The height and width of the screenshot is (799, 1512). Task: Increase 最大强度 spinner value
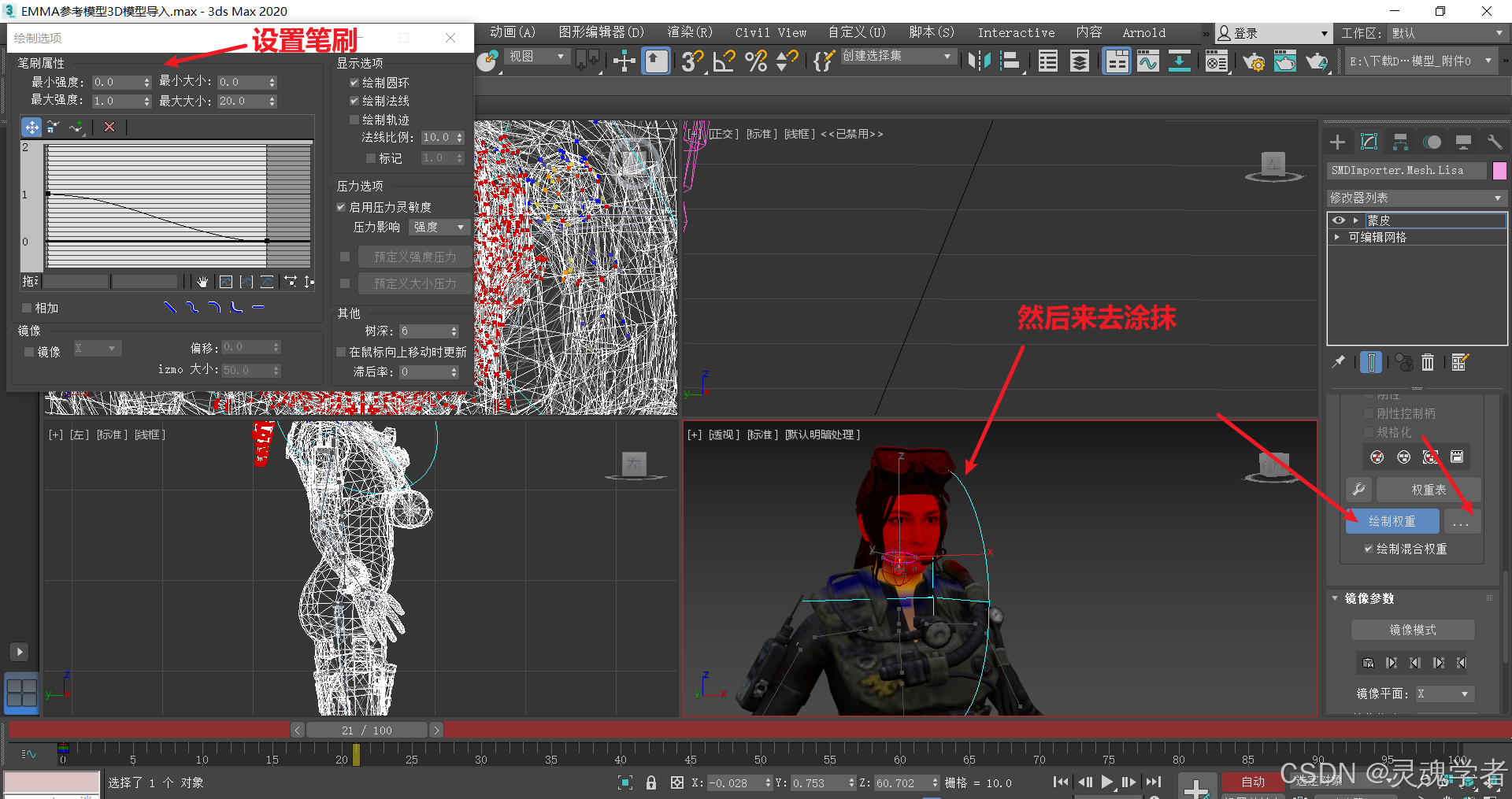coord(147,98)
